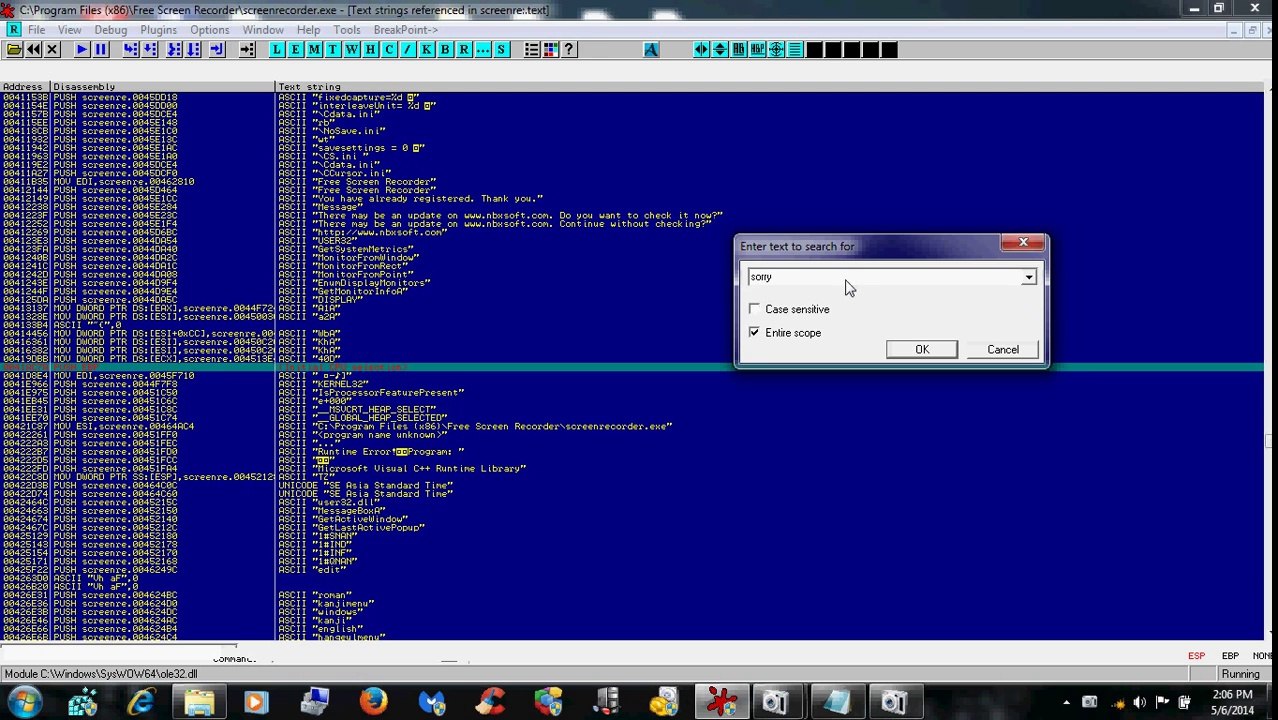The image size is (1278, 720).
Task: Open Patches window via slash button
Action: pos(408,50)
